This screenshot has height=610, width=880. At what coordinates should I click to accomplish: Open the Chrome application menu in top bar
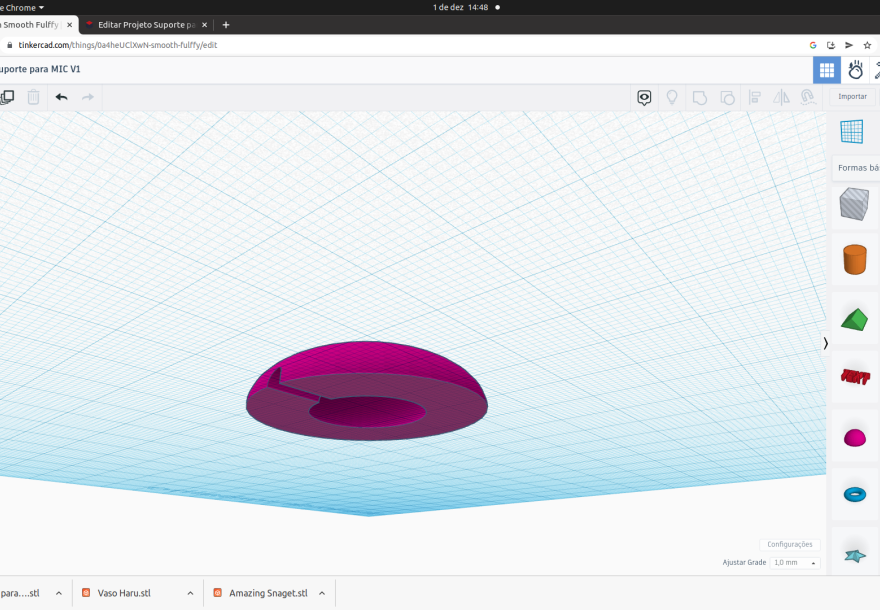pos(22,7)
